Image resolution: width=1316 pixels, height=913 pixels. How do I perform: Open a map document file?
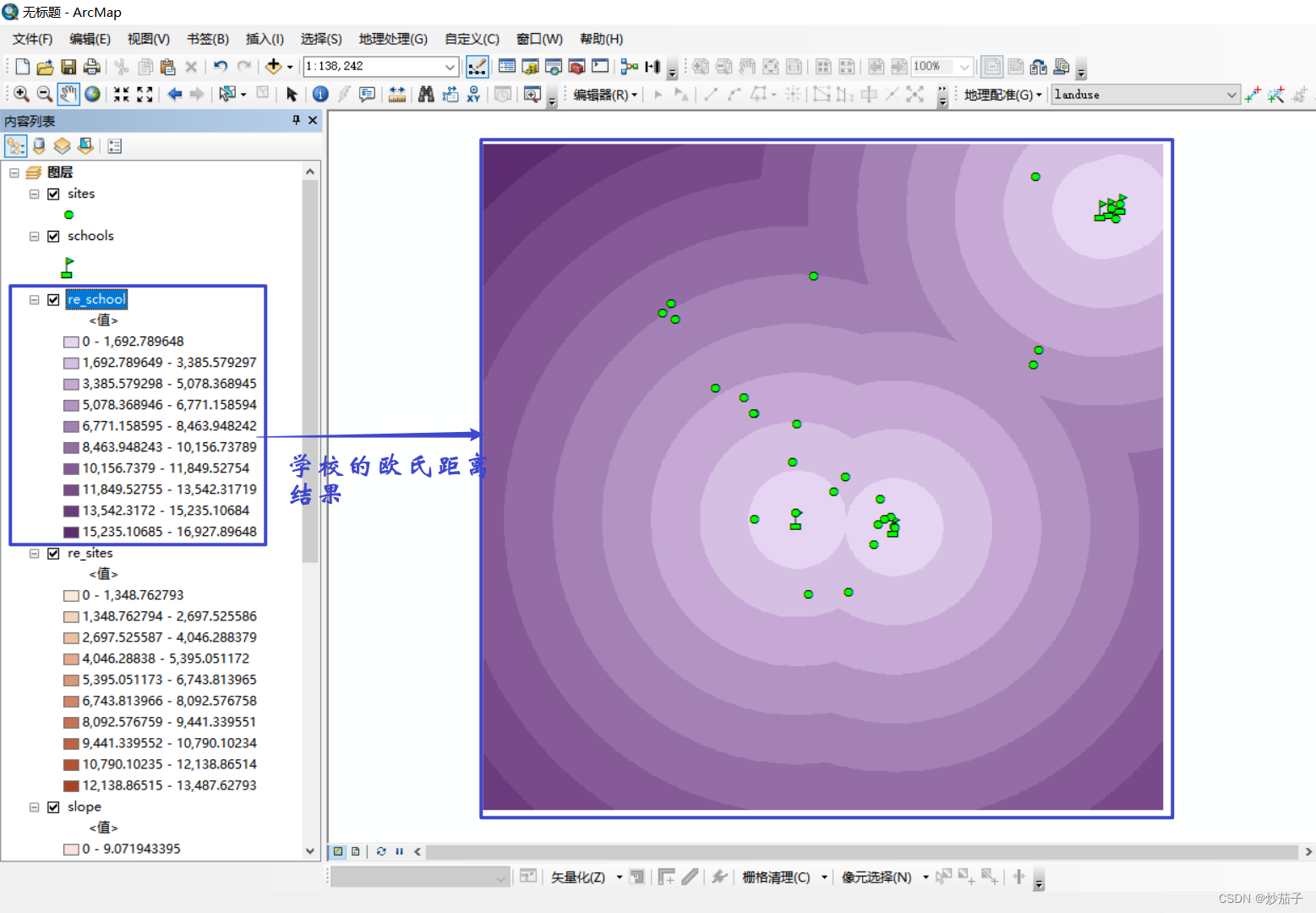pyautogui.click(x=46, y=66)
